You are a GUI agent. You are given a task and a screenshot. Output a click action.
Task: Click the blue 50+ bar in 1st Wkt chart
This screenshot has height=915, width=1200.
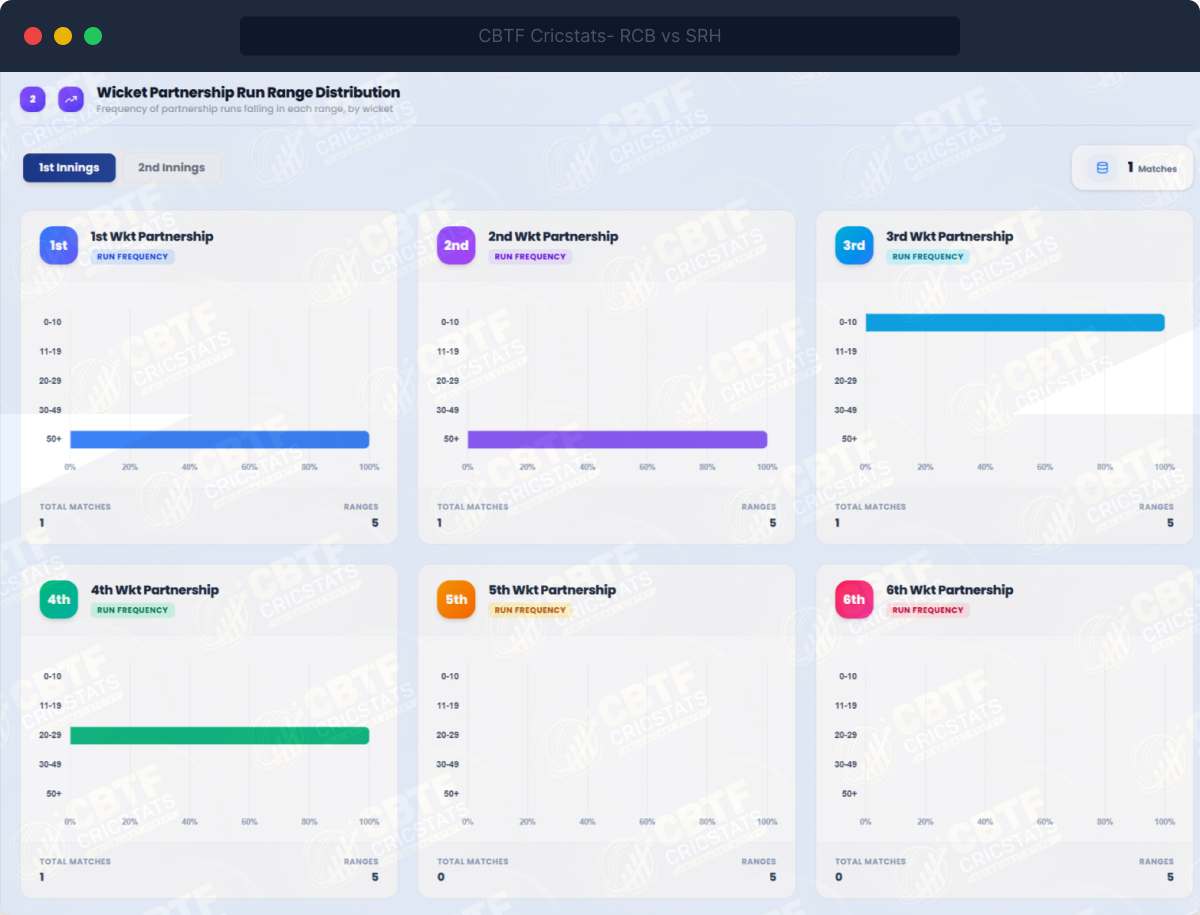(x=219, y=440)
